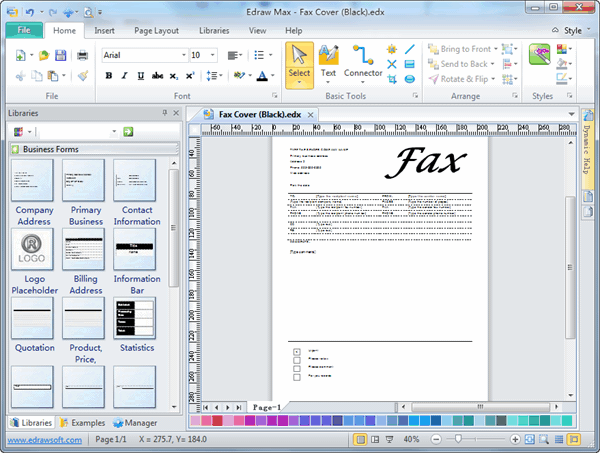Switch to the View ribbon tab
Screen dimensions: 600x453
tap(257, 31)
